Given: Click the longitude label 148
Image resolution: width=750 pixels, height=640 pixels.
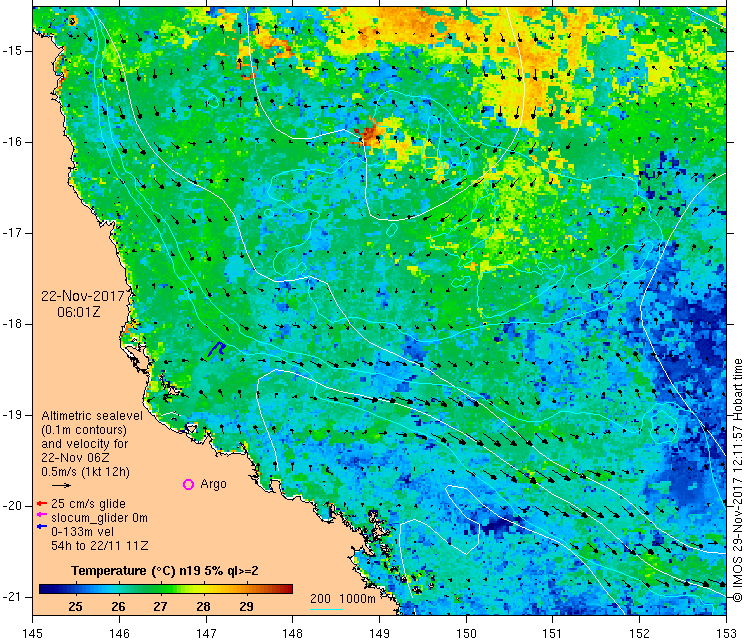Looking at the screenshot, I should point(293,633).
